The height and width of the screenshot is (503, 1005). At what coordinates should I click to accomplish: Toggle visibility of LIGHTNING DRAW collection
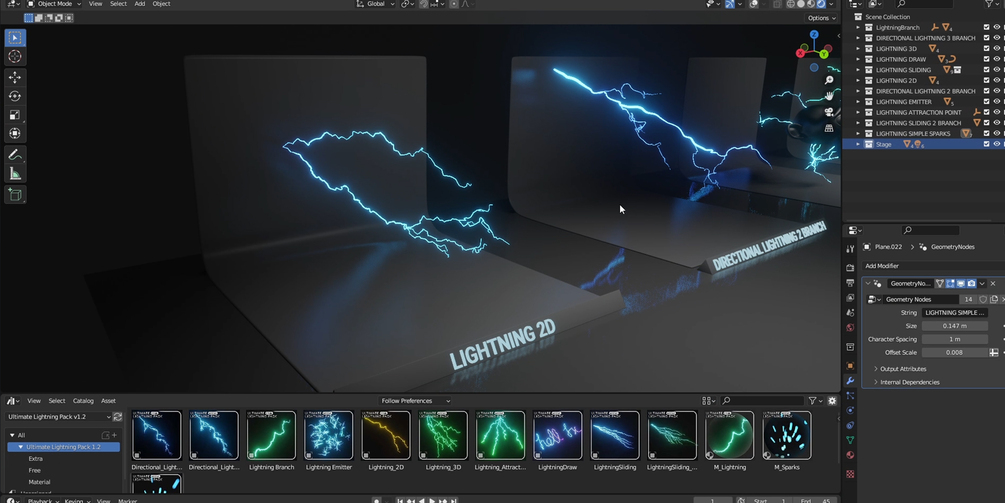[996, 59]
